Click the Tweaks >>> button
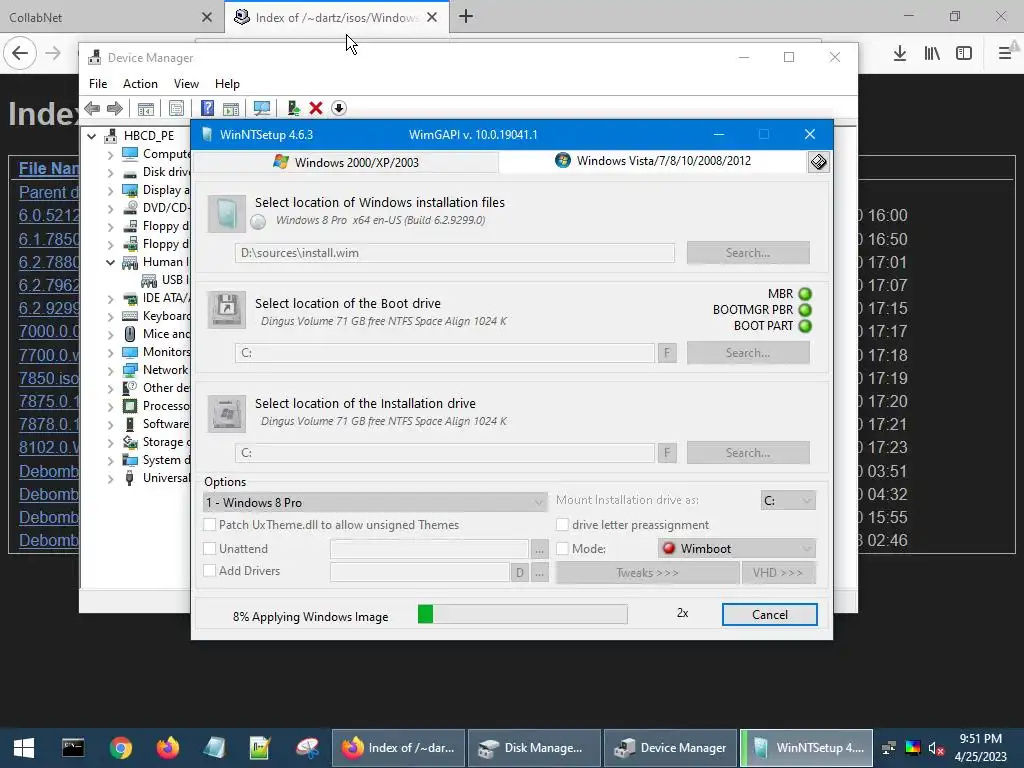This screenshot has width=1024, height=768. pos(647,573)
